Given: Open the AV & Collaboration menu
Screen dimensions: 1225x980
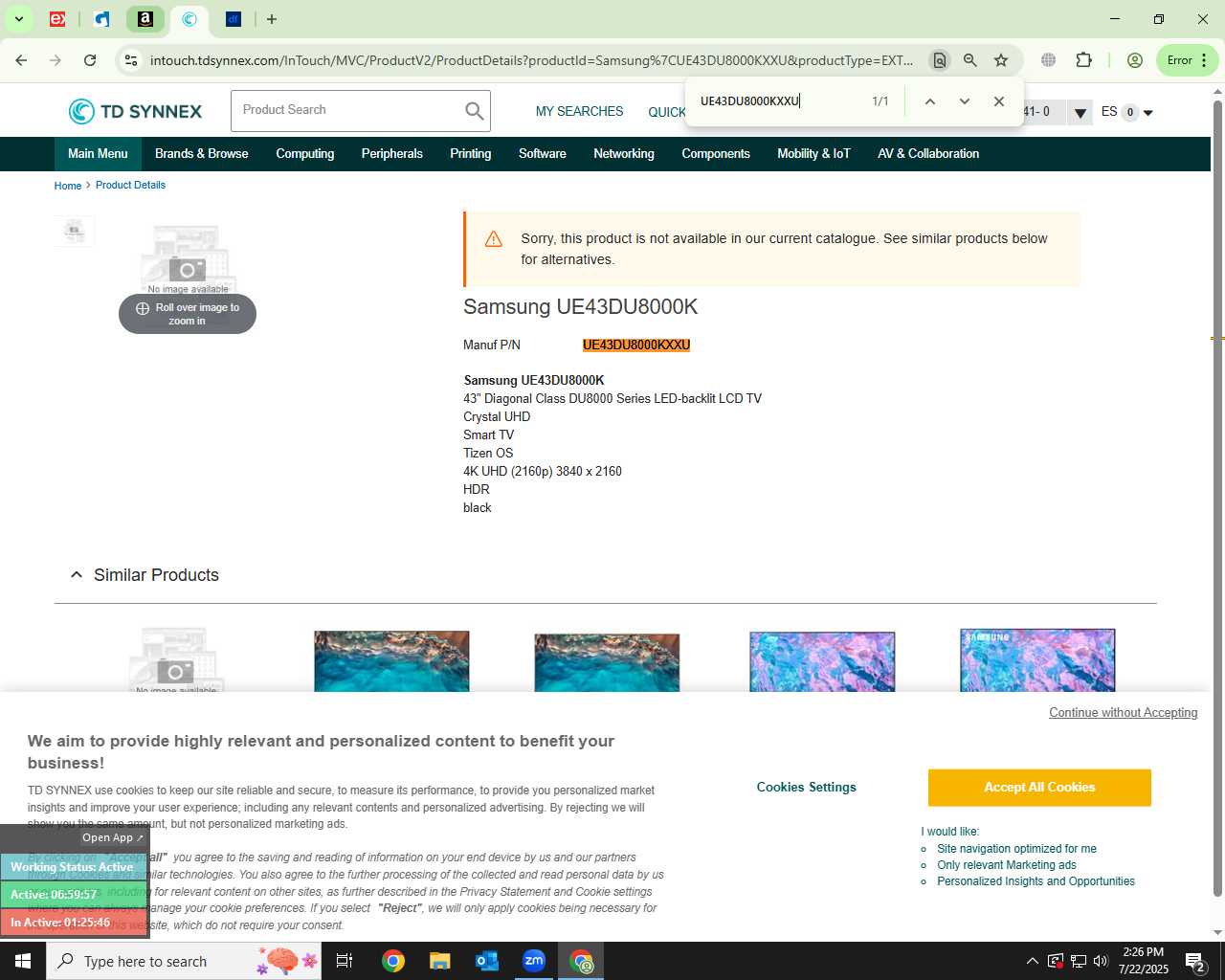Looking at the screenshot, I should pyautogui.click(x=928, y=154).
